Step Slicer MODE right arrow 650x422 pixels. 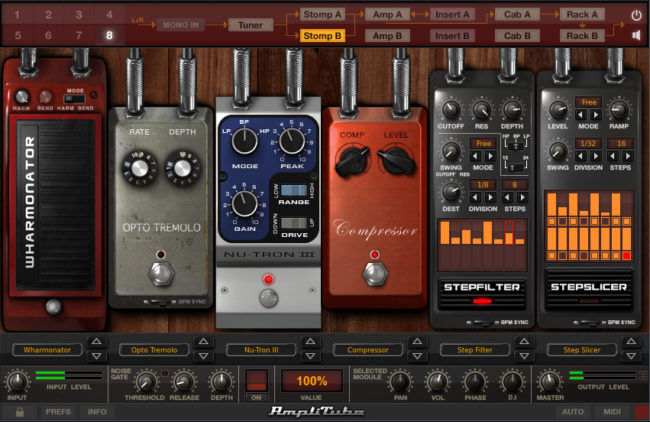(596, 114)
